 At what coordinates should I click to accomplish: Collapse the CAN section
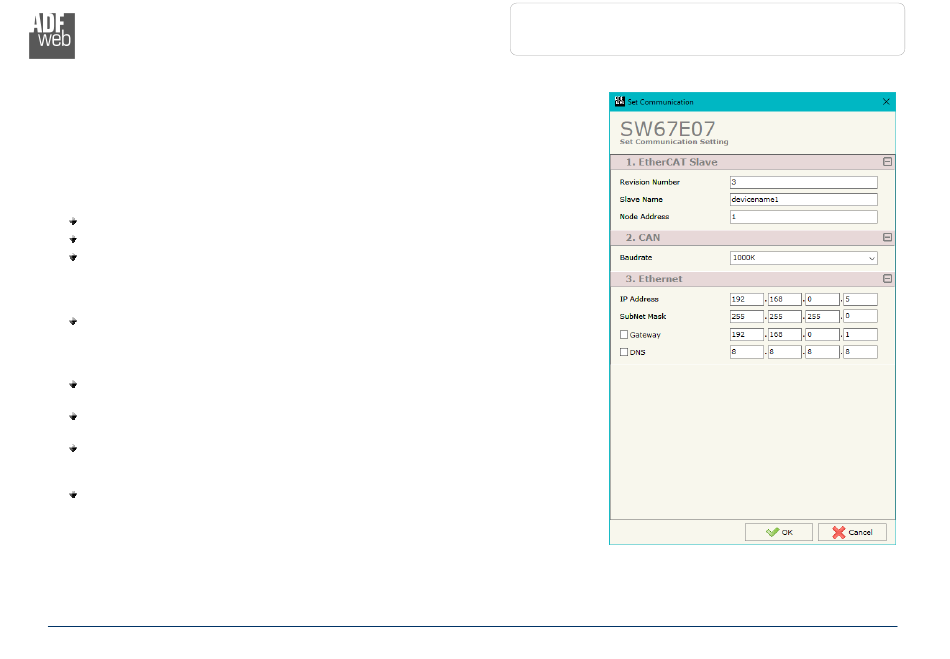tap(888, 237)
